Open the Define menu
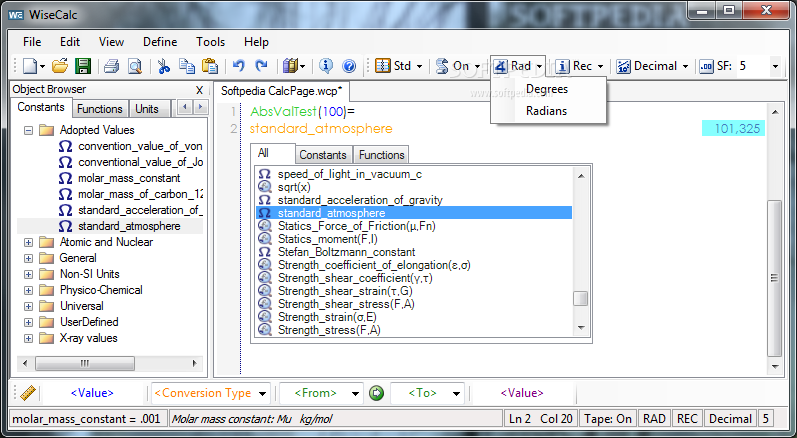Viewport: 797px width, 438px height. [x=160, y=42]
